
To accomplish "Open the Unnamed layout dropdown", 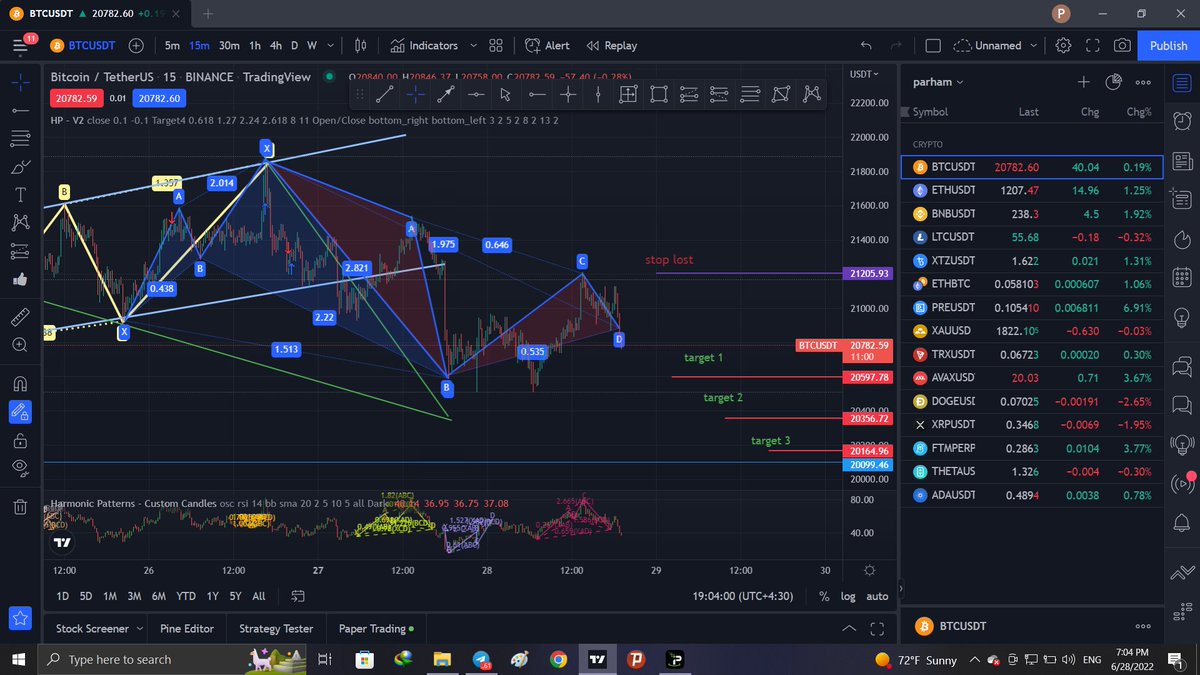I will coord(994,45).
